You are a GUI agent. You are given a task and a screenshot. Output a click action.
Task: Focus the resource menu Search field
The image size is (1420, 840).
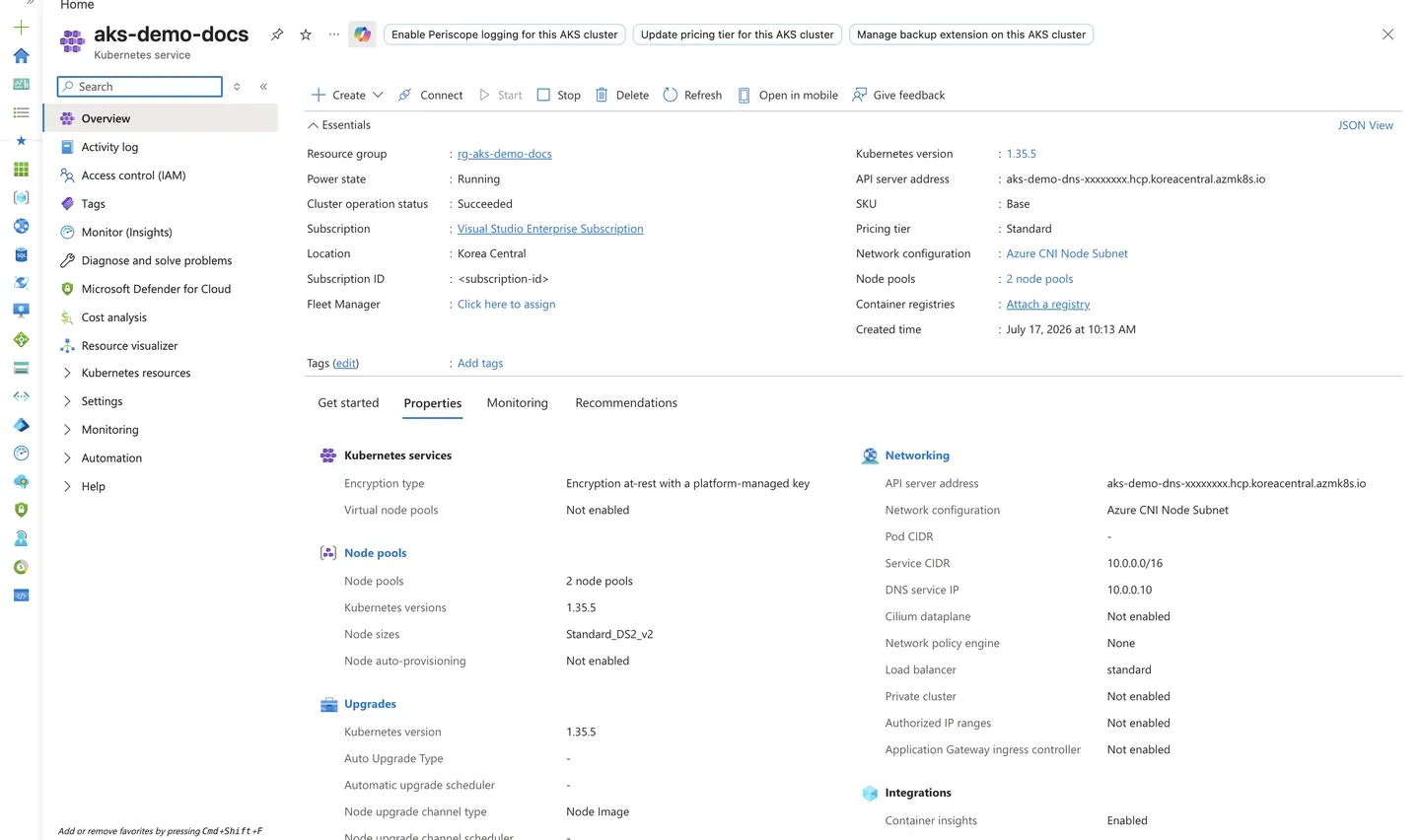point(140,87)
